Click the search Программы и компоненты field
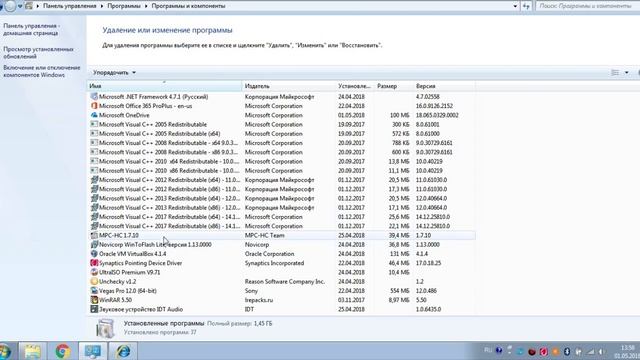The image size is (640, 360). pyautogui.click(x=587, y=6)
